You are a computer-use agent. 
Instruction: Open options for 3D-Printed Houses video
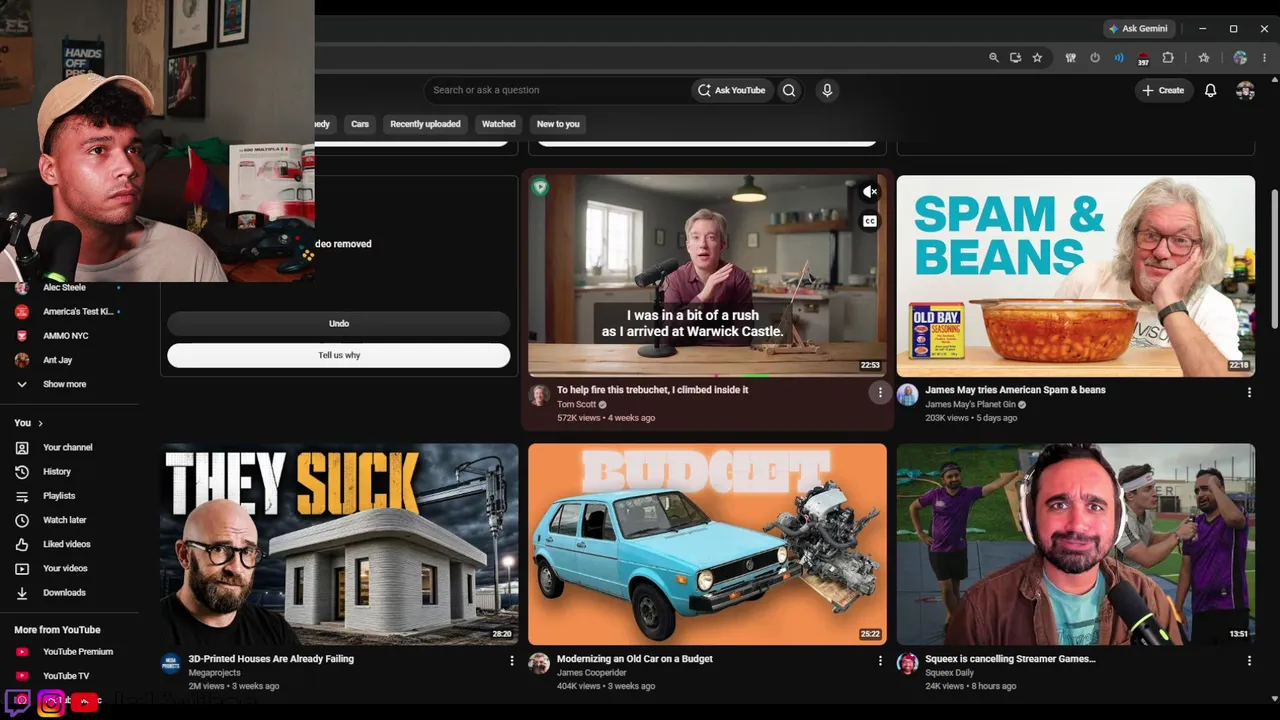pos(512,661)
